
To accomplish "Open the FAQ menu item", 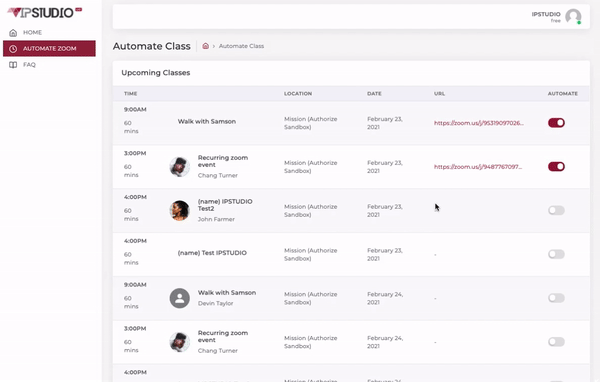I will 49,65.
